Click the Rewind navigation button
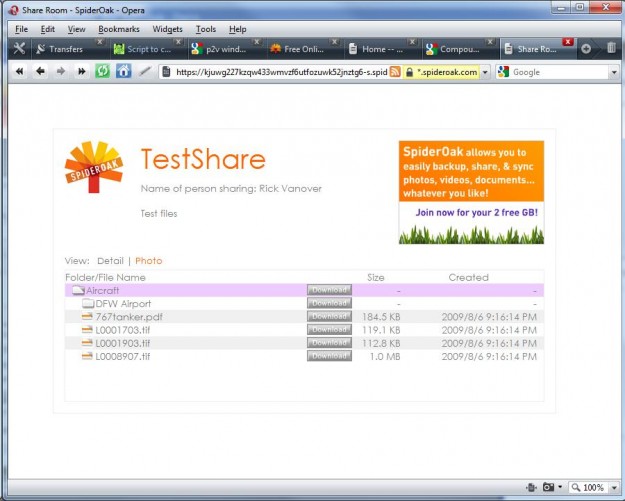The image size is (625, 501). (19, 71)
